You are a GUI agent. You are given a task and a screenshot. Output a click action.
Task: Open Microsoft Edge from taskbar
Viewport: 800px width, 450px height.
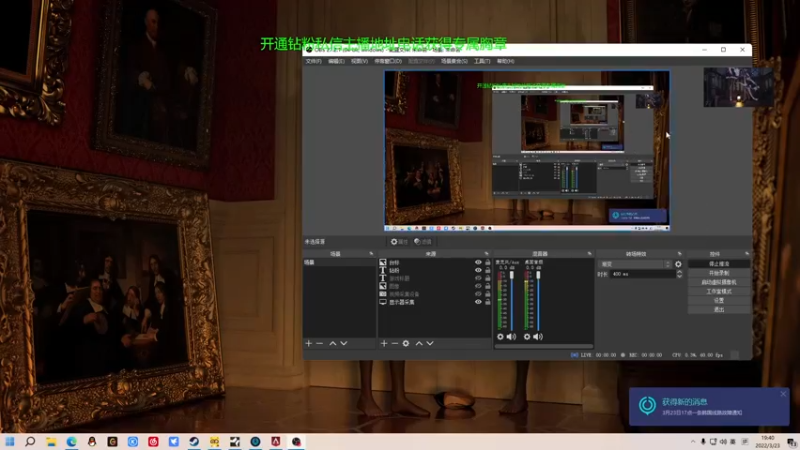(71, 441)
